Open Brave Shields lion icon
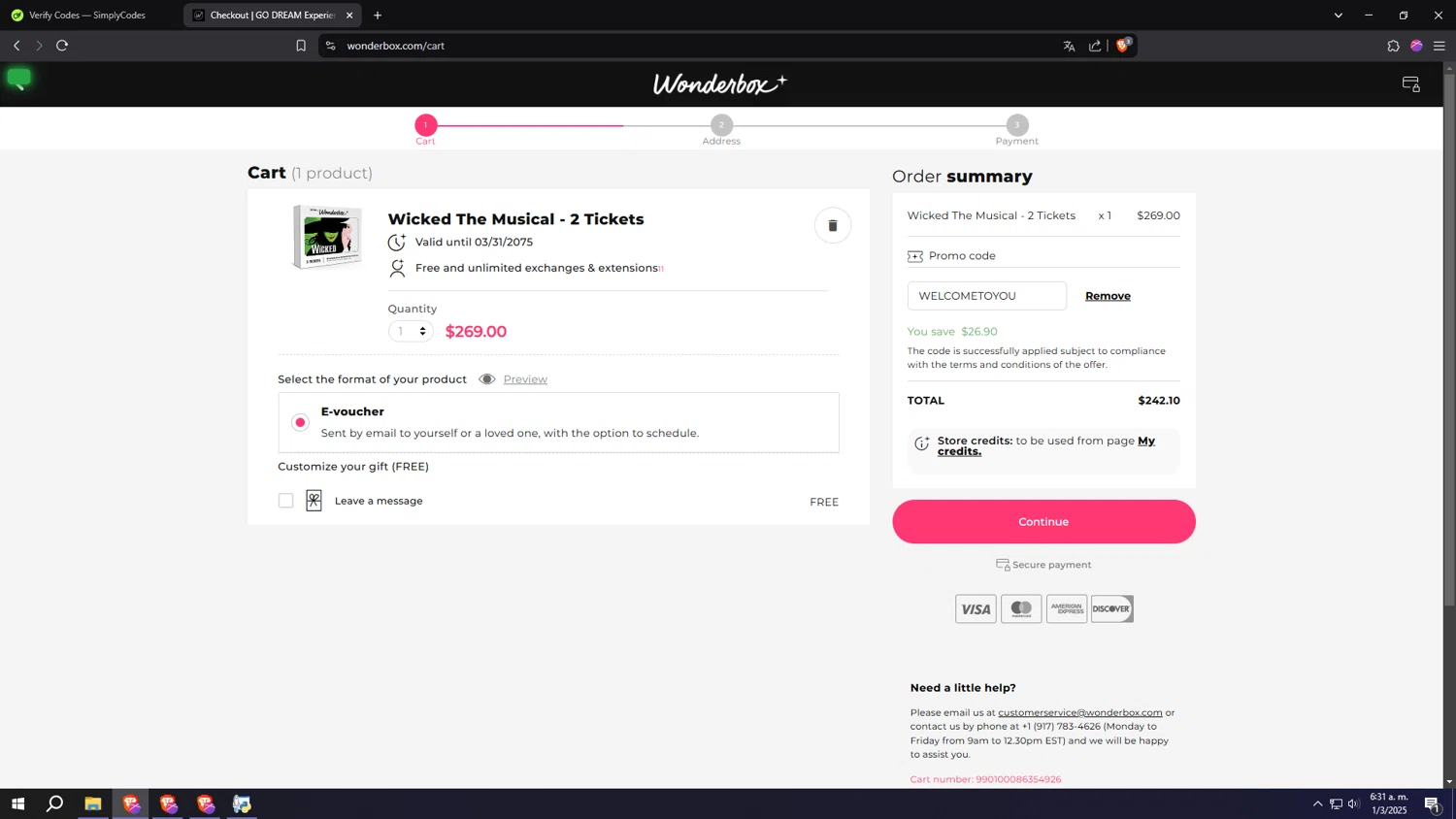This screenshot has height=819, width=1456. point(1123,45)
